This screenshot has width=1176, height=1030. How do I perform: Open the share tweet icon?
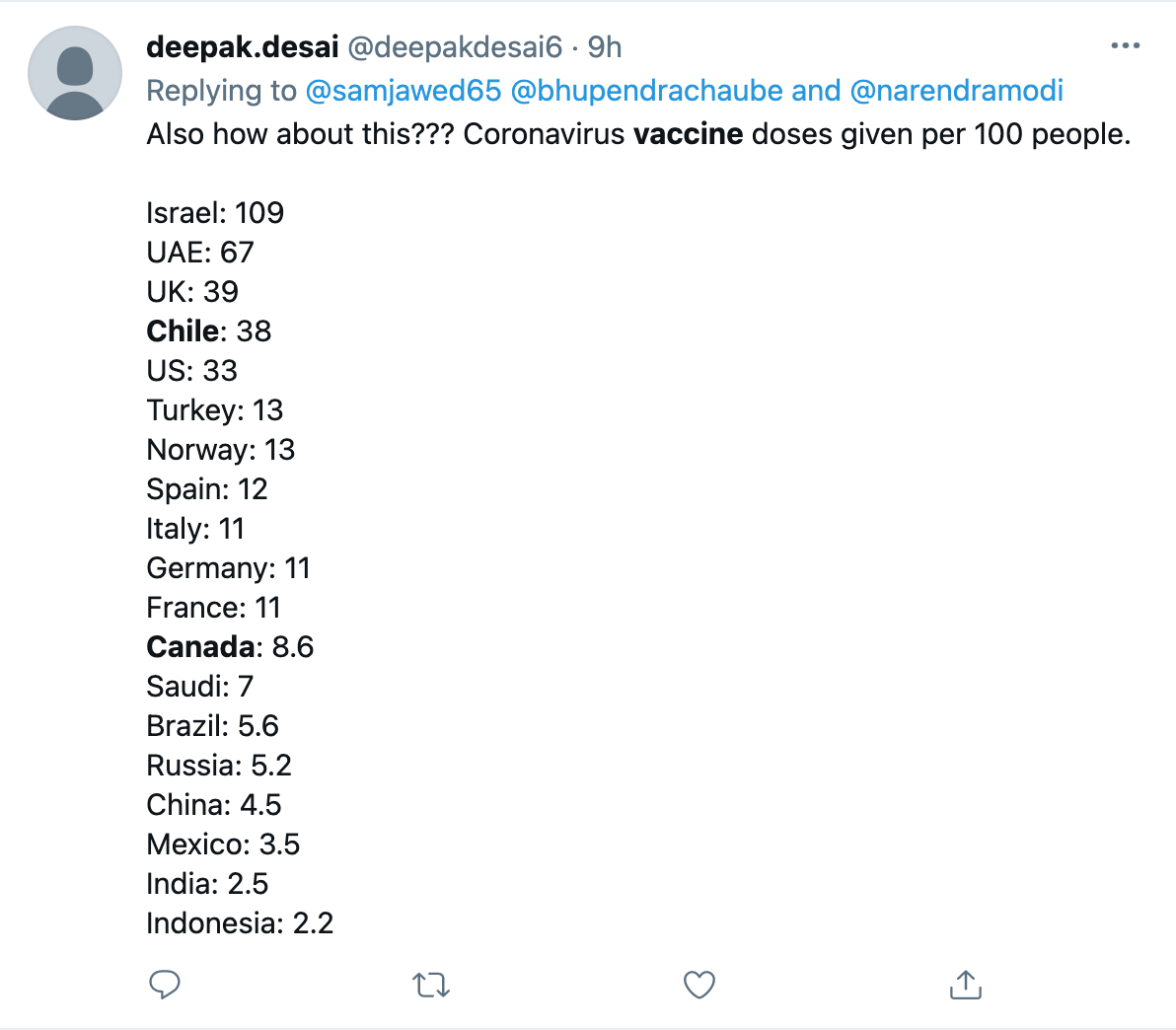click(x=965, y=985)
